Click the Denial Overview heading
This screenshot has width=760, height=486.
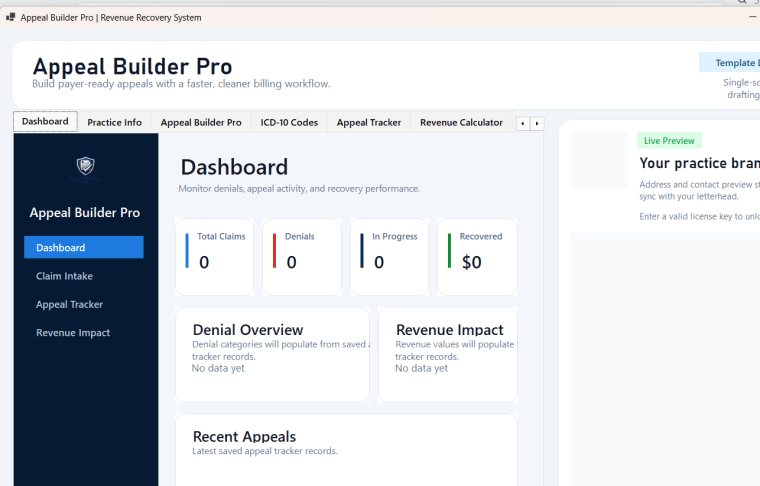pos(248,330)
